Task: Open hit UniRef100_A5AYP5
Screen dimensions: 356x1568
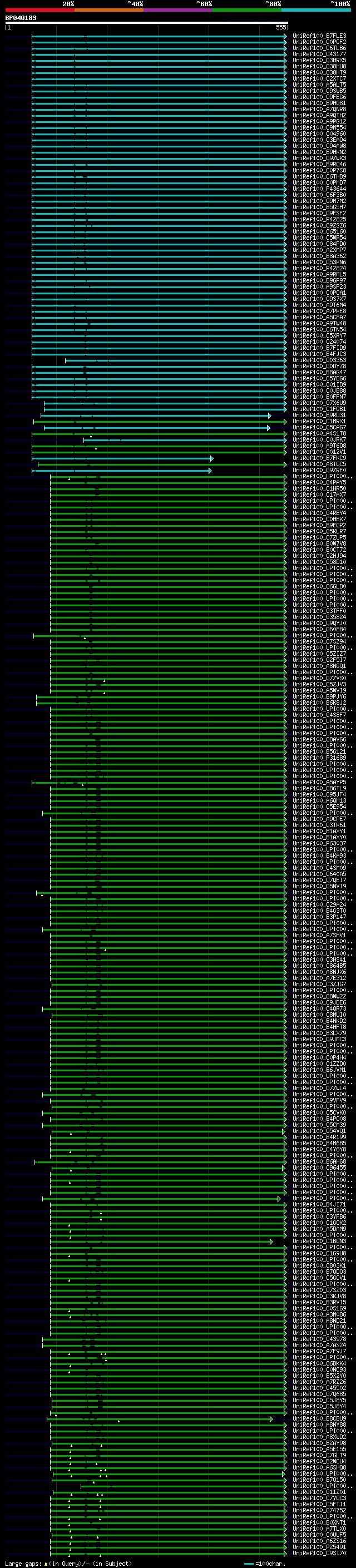Action: pyautogui.click(x=319, y=782)
